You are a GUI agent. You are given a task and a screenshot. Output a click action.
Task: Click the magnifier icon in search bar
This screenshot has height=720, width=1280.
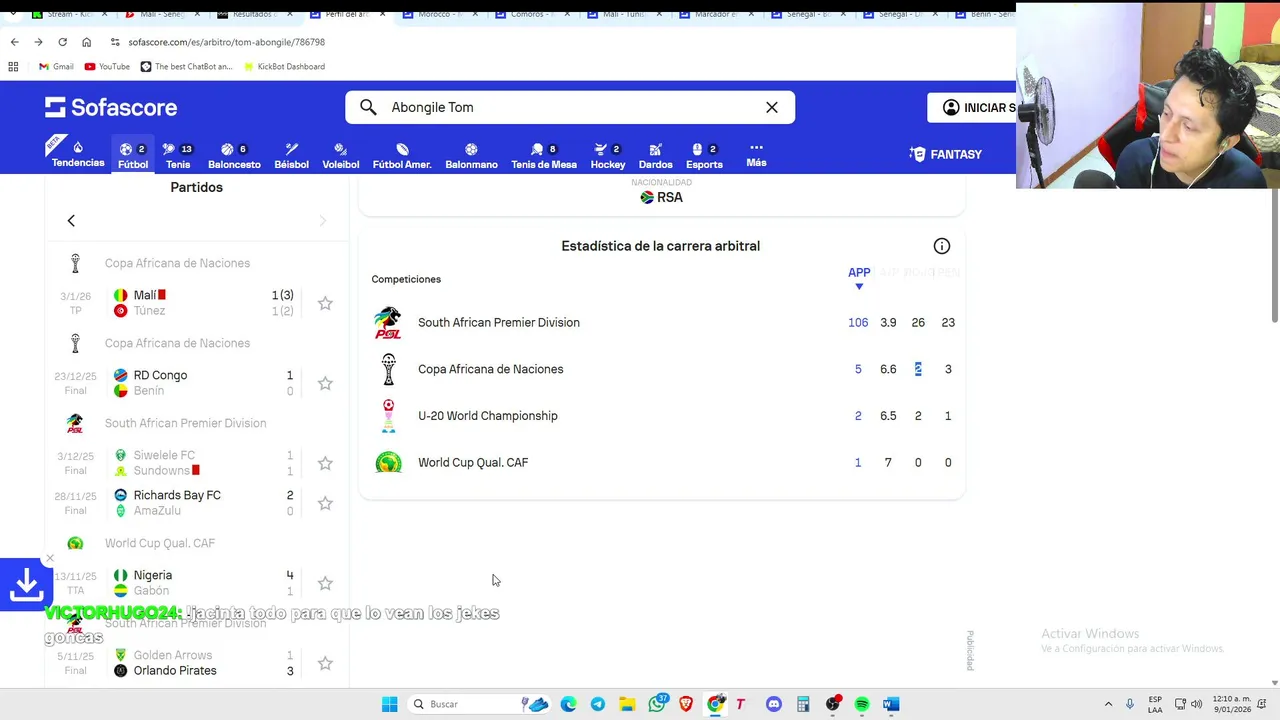click(x=368, y=107)
